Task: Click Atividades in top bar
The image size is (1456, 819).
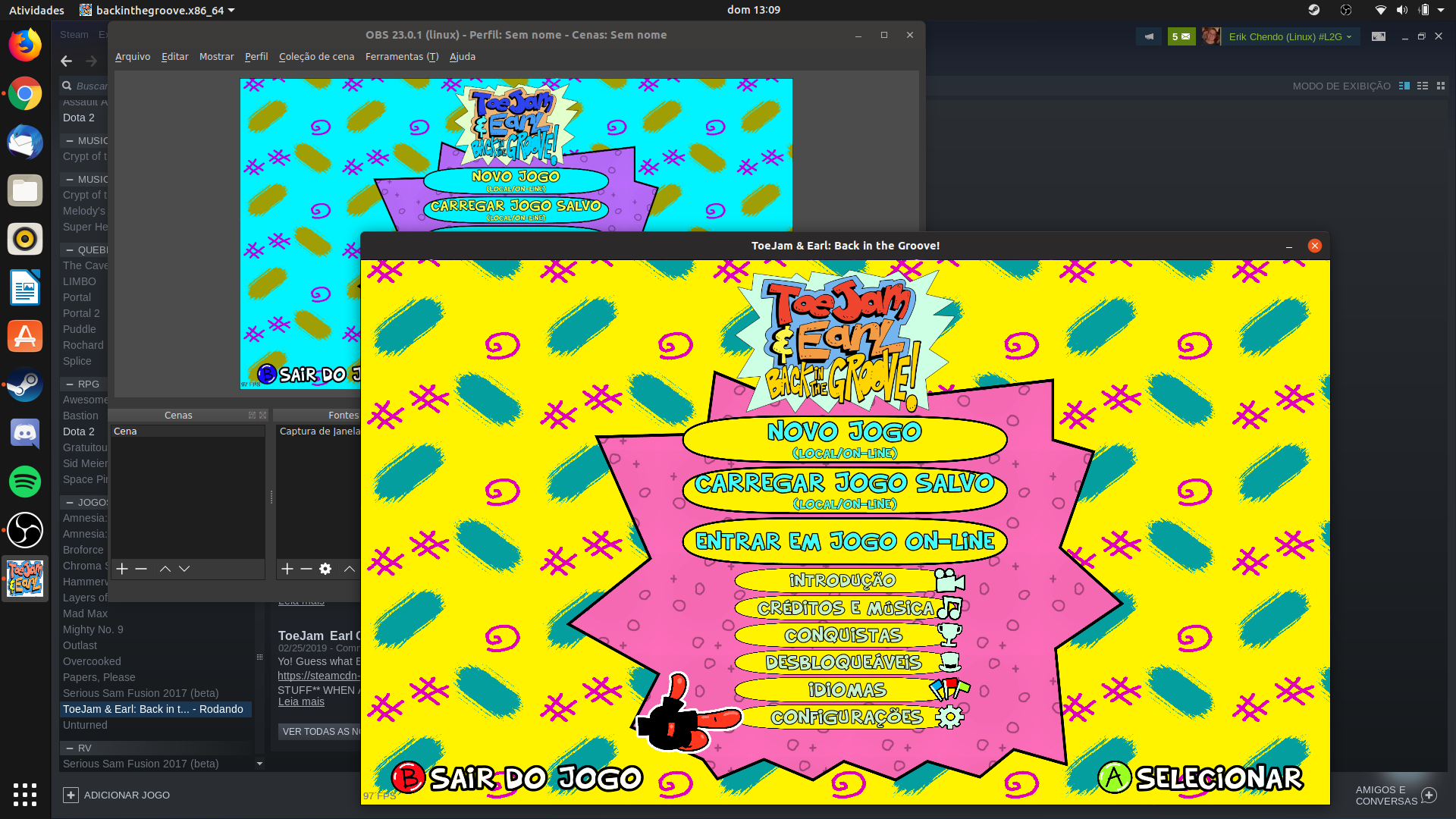Action: click(36, 10)
